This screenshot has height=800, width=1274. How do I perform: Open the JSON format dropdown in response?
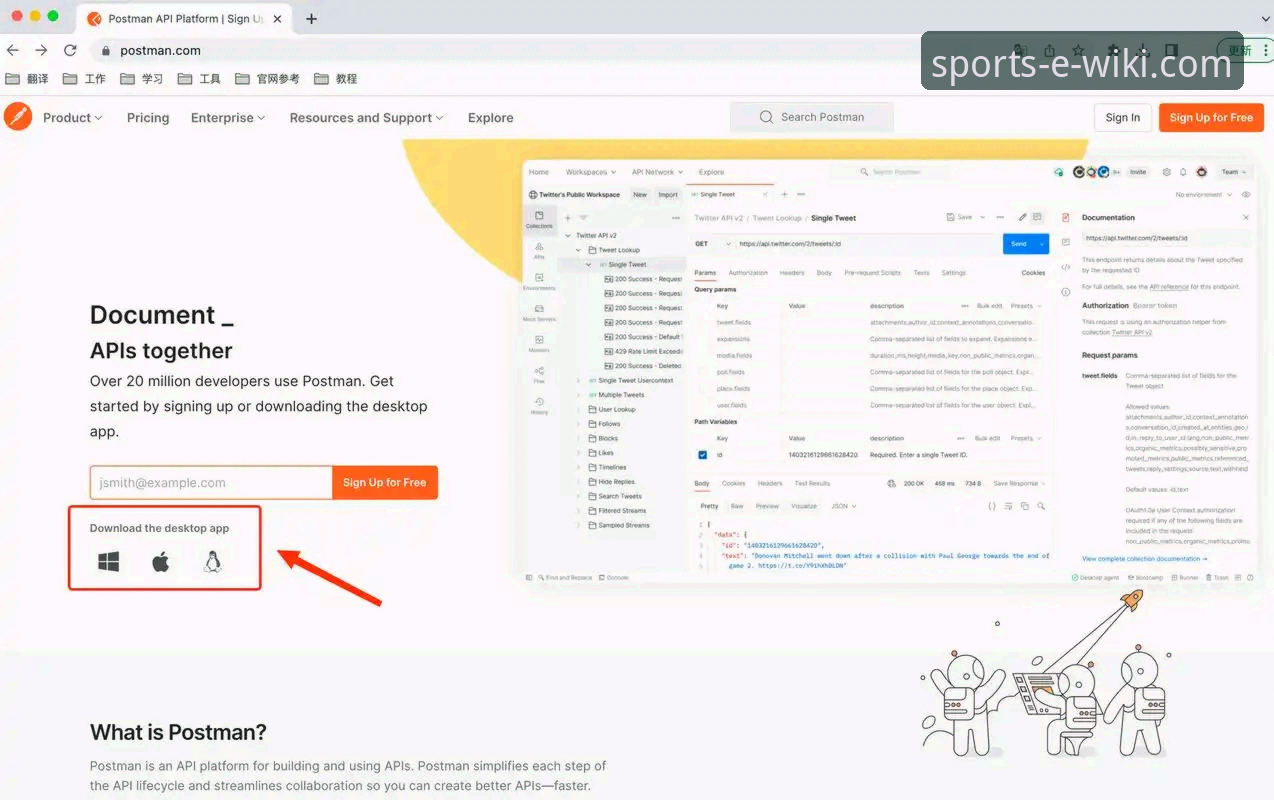(845, 506)
